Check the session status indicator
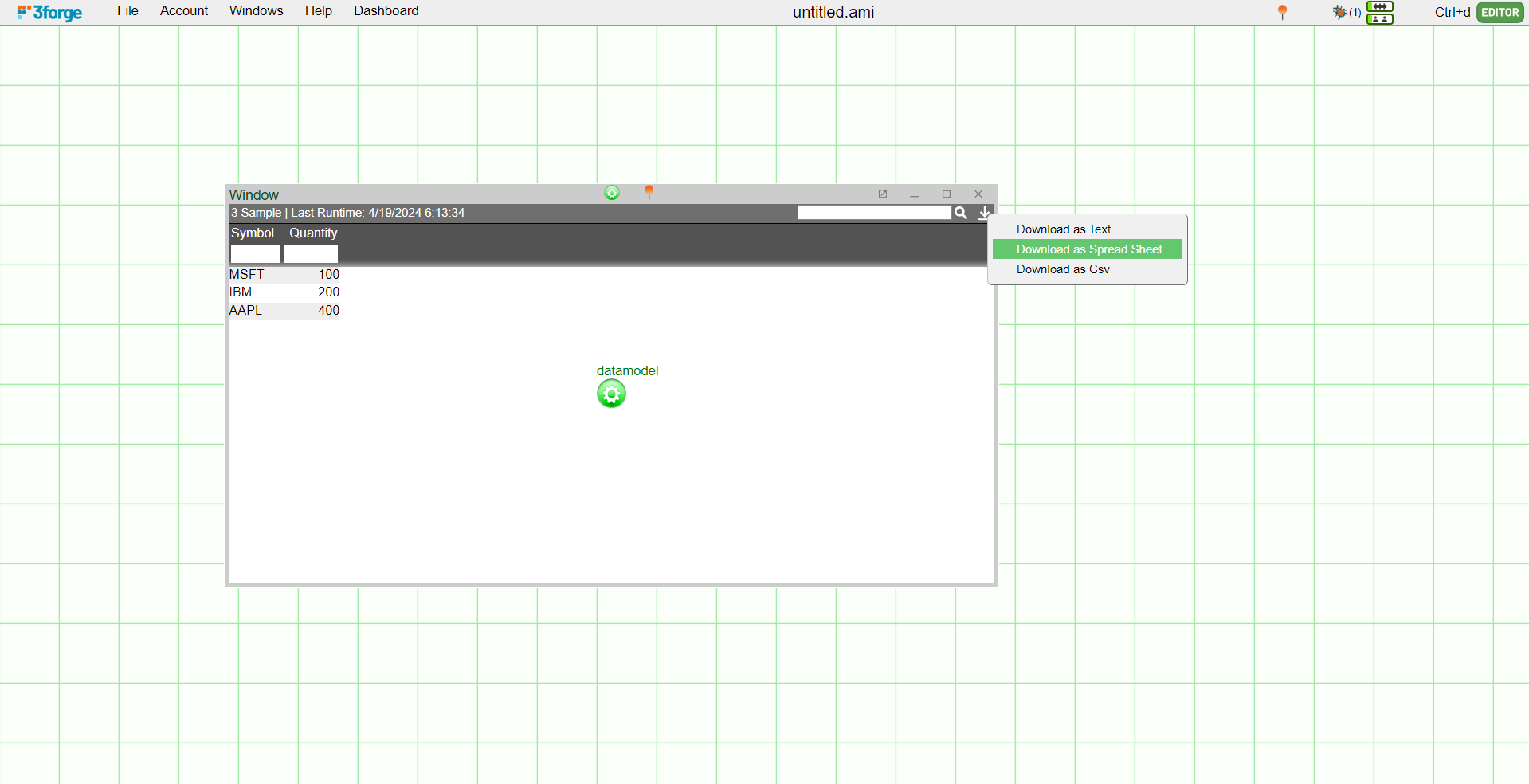This screenshot has height=784, width=1529. (x=1380, y=7)
